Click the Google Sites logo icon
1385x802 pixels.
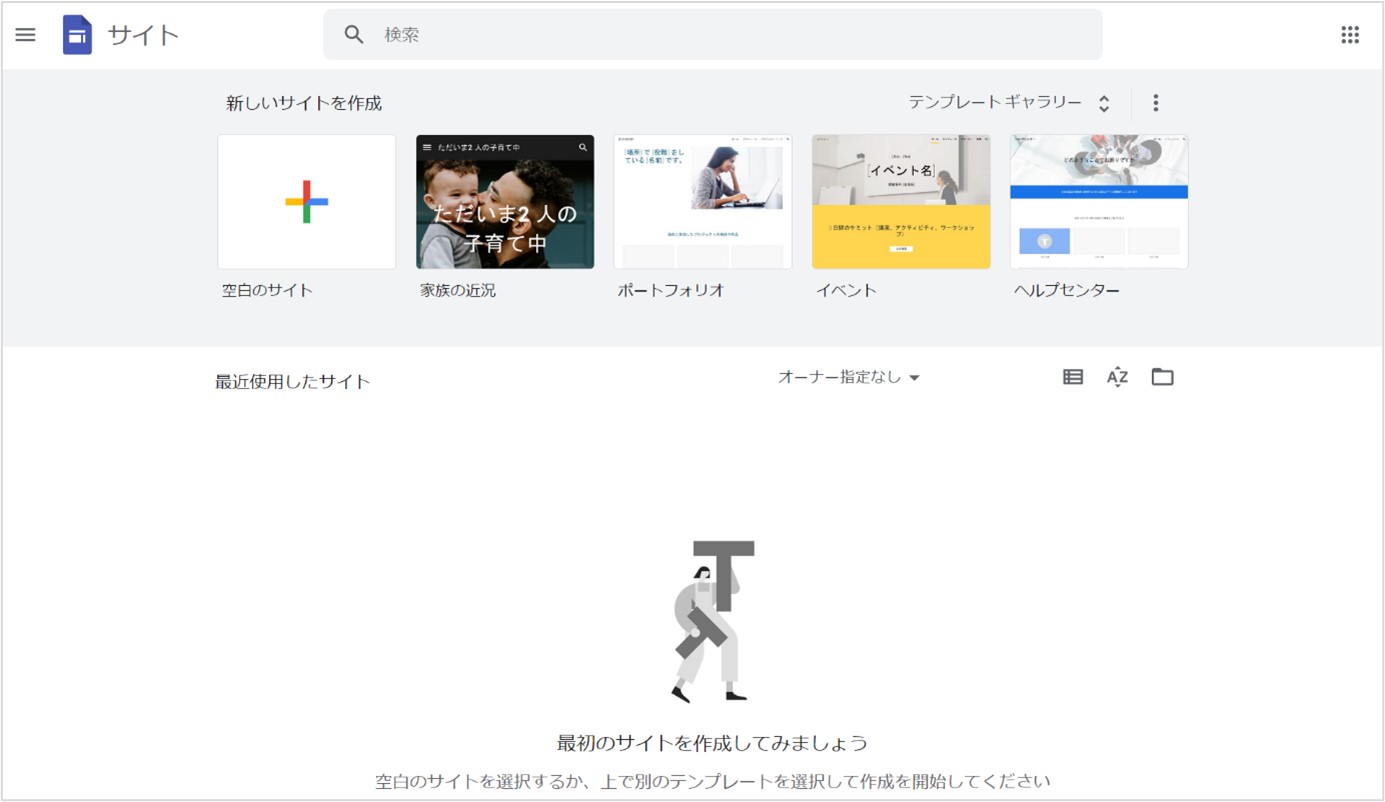click(x=77, y=35)
